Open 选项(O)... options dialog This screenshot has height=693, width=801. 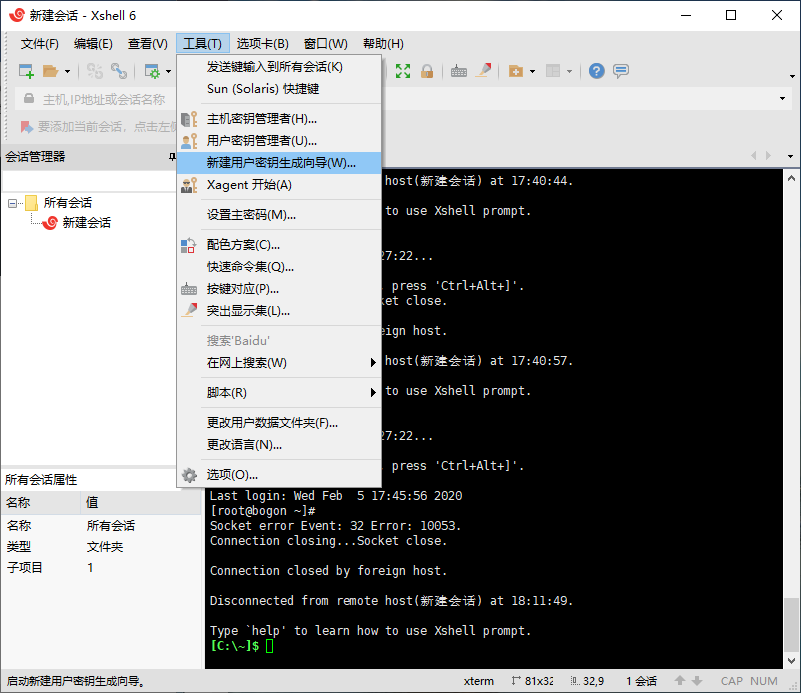tap(279, 475)
